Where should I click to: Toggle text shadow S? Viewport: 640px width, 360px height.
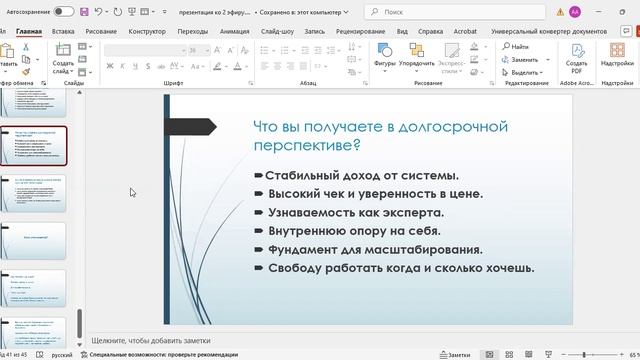click(148, 66)
